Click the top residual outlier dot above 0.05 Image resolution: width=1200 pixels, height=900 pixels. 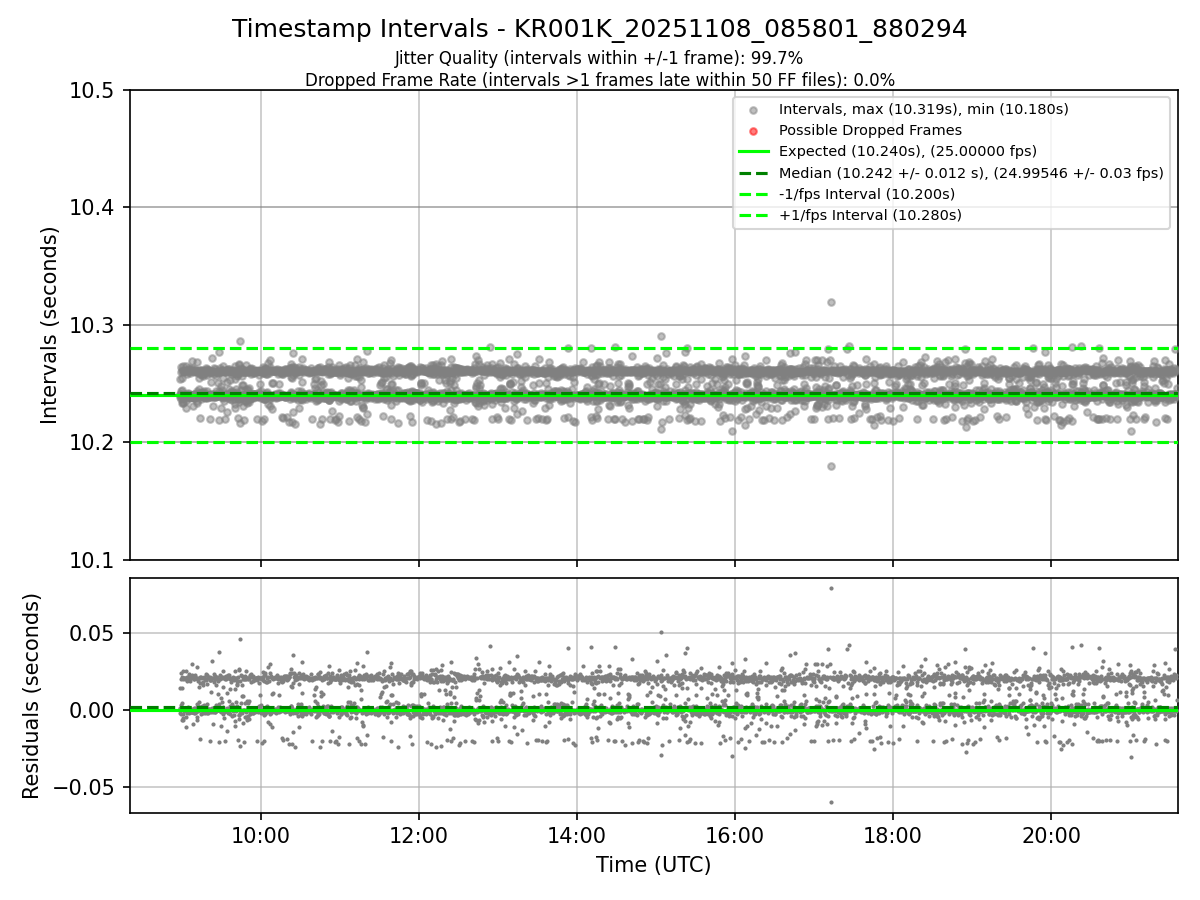click(x=831, y=588)
